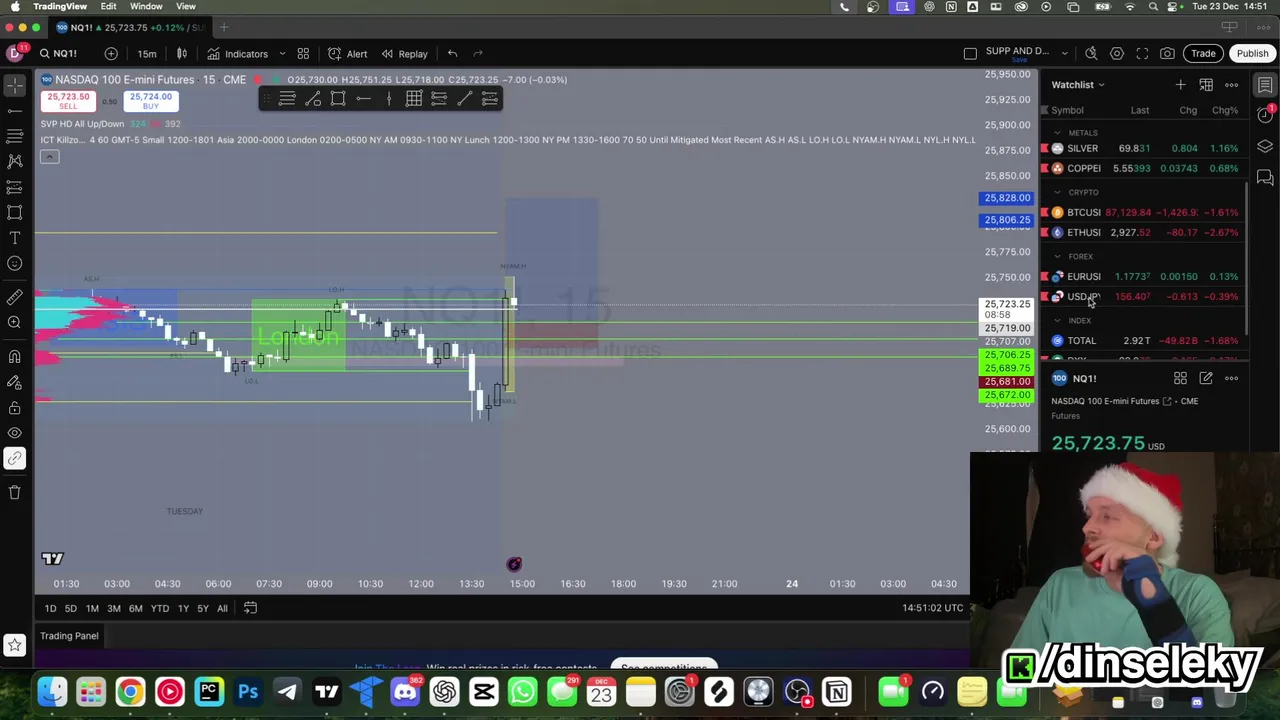Image resolution: width=1280 pixels, height=720 pixels.
Task: Open the Edit menu in menu bar
Action: point(108,6)
